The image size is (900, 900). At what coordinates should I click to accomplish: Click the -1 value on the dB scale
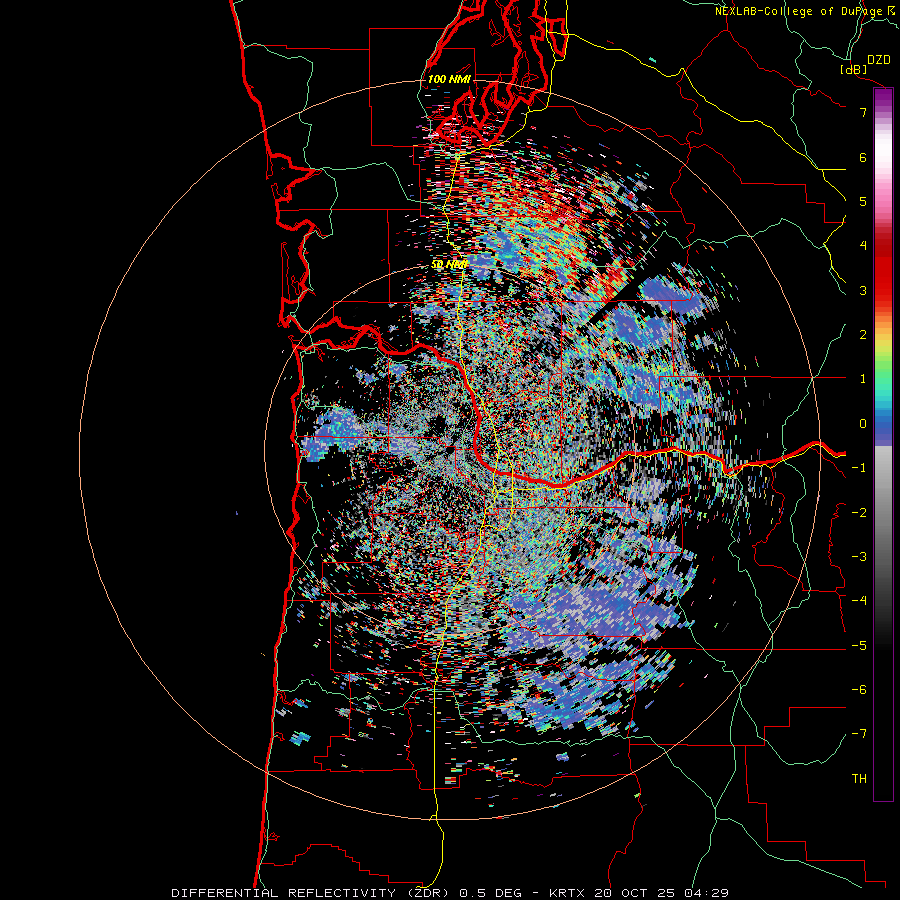859,468
